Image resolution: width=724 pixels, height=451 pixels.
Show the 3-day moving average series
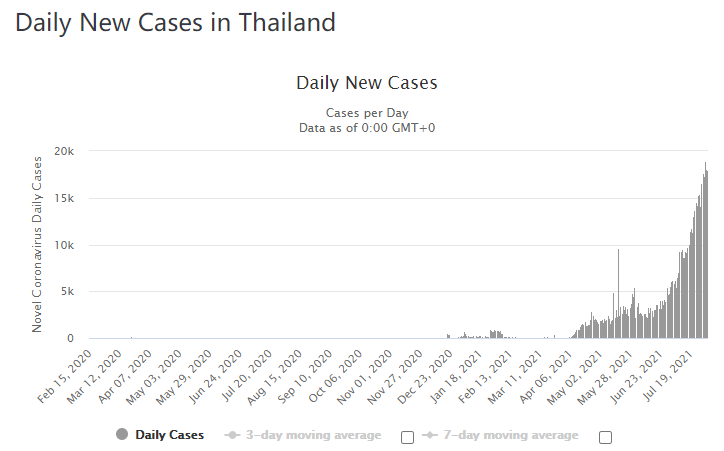(x=313, y=435)
